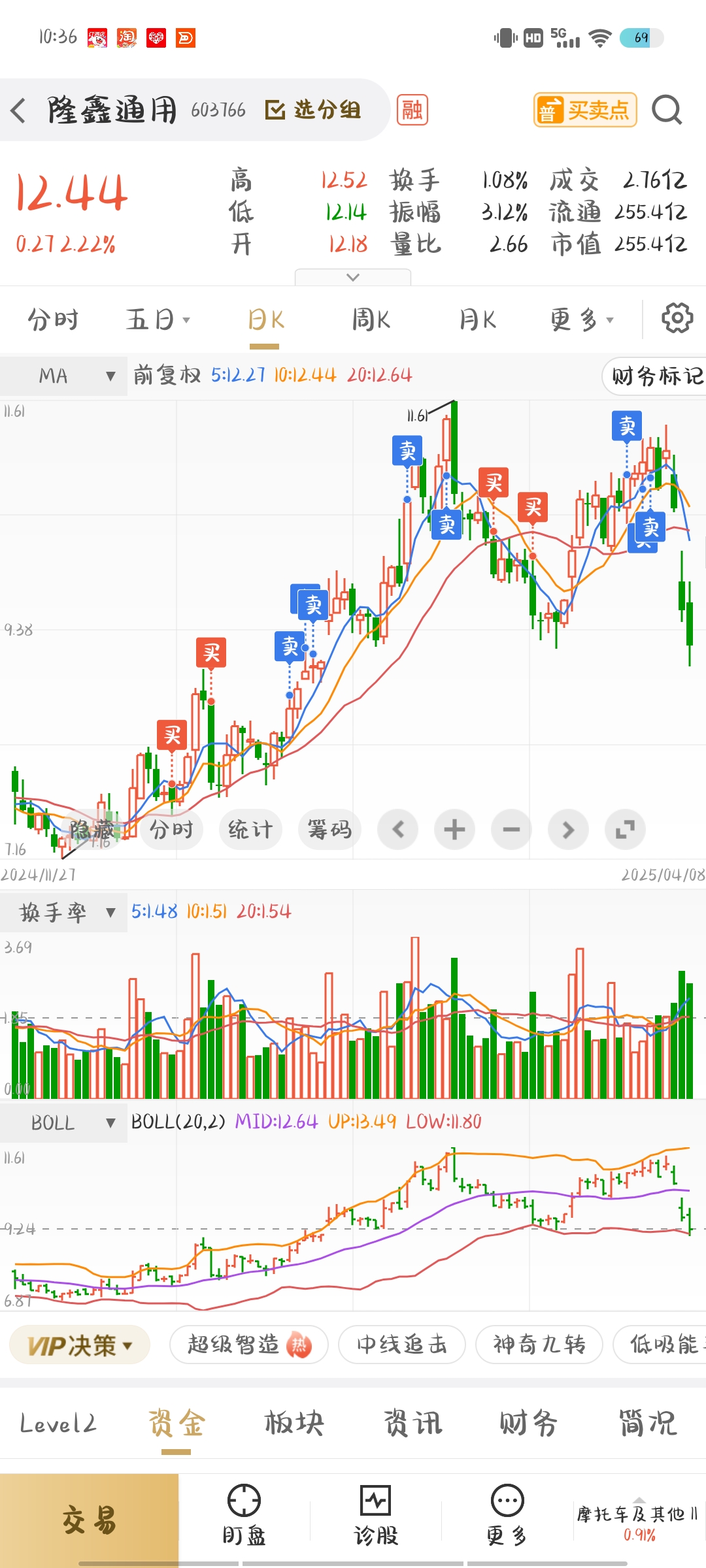Tap the battery indicator in status bar

pyautogui.click(x=641, y=38)
